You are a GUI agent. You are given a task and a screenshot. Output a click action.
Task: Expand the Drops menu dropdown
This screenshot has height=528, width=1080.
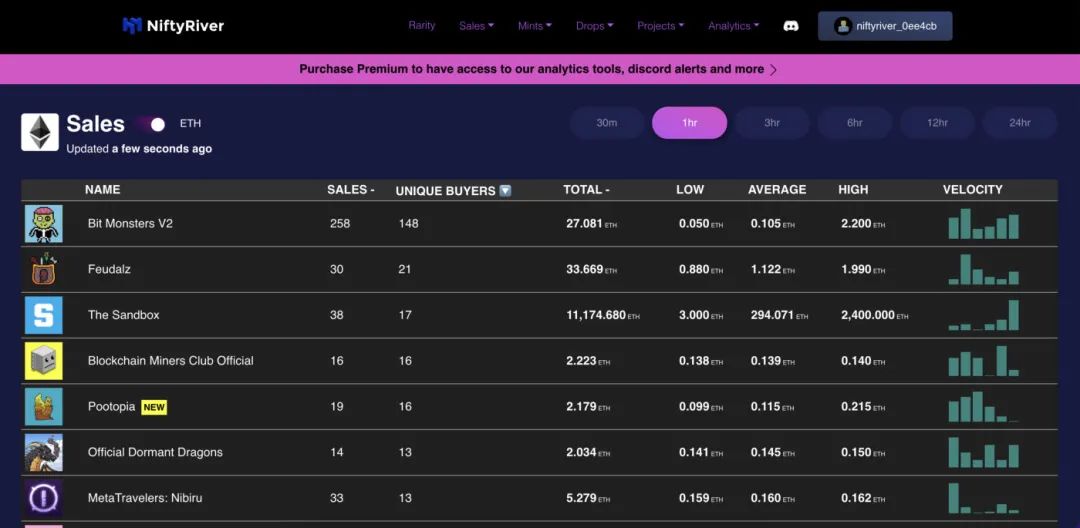[x=594, y=26]
